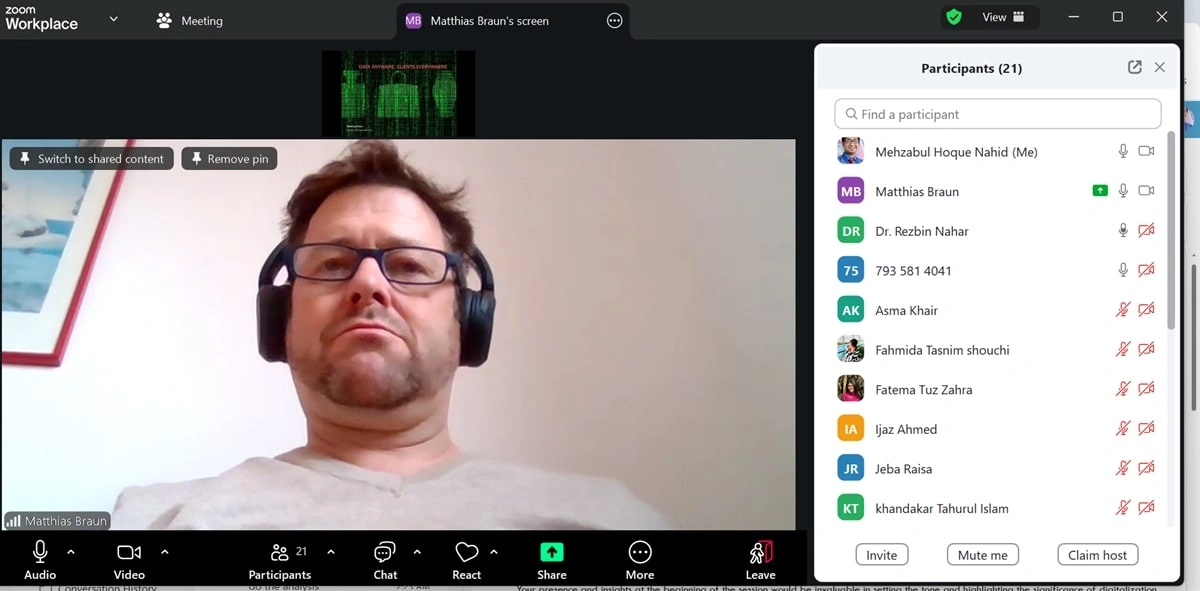Click the green encryption shield icon
The image size is (1200, 591).
coord(954,17)
